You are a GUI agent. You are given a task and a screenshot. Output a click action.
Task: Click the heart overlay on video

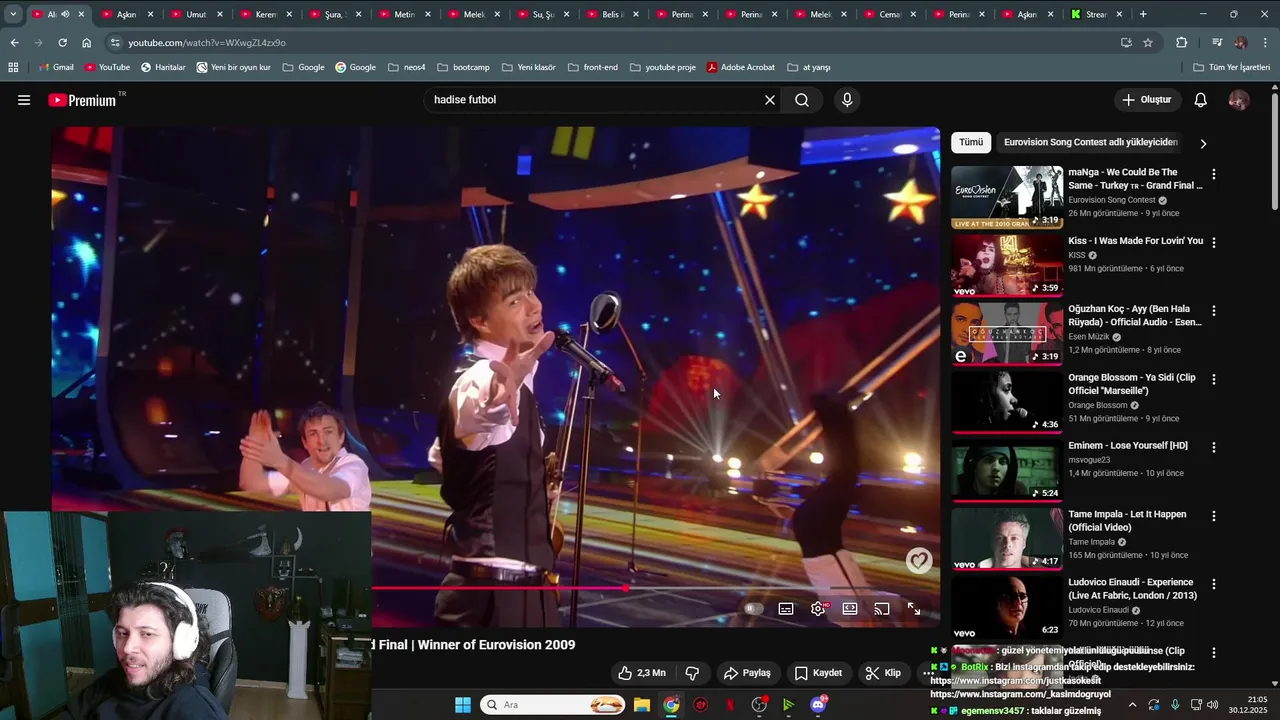(919, 561)
